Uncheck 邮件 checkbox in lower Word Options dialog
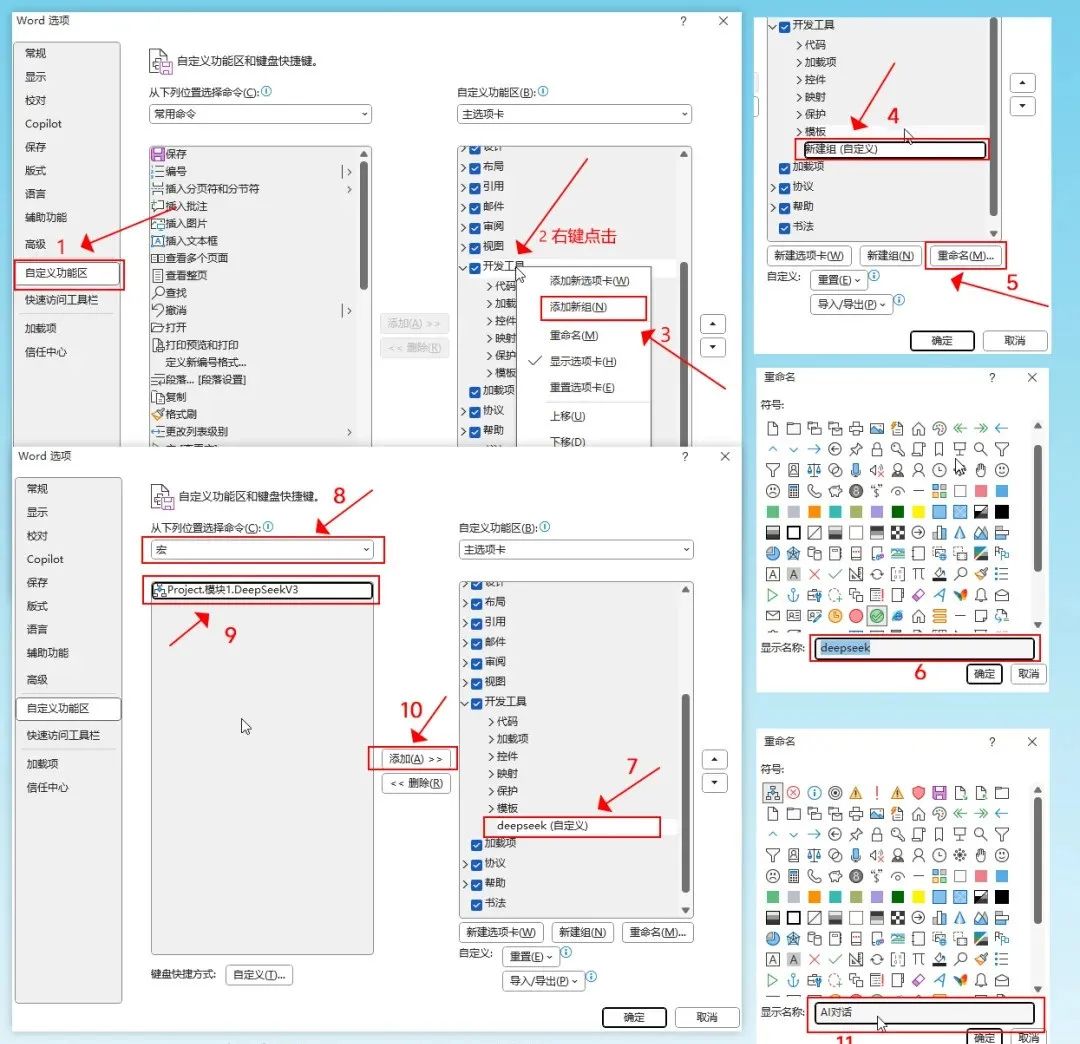The height and width of the screenshot is (1044, 1080). tap(477, 643)
